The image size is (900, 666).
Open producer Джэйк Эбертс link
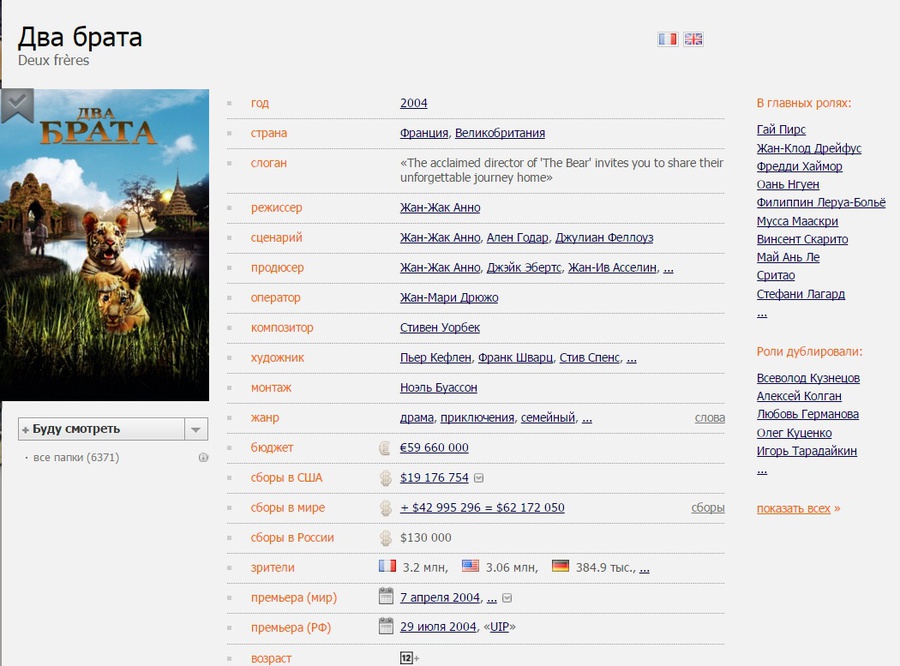[523, 268]
